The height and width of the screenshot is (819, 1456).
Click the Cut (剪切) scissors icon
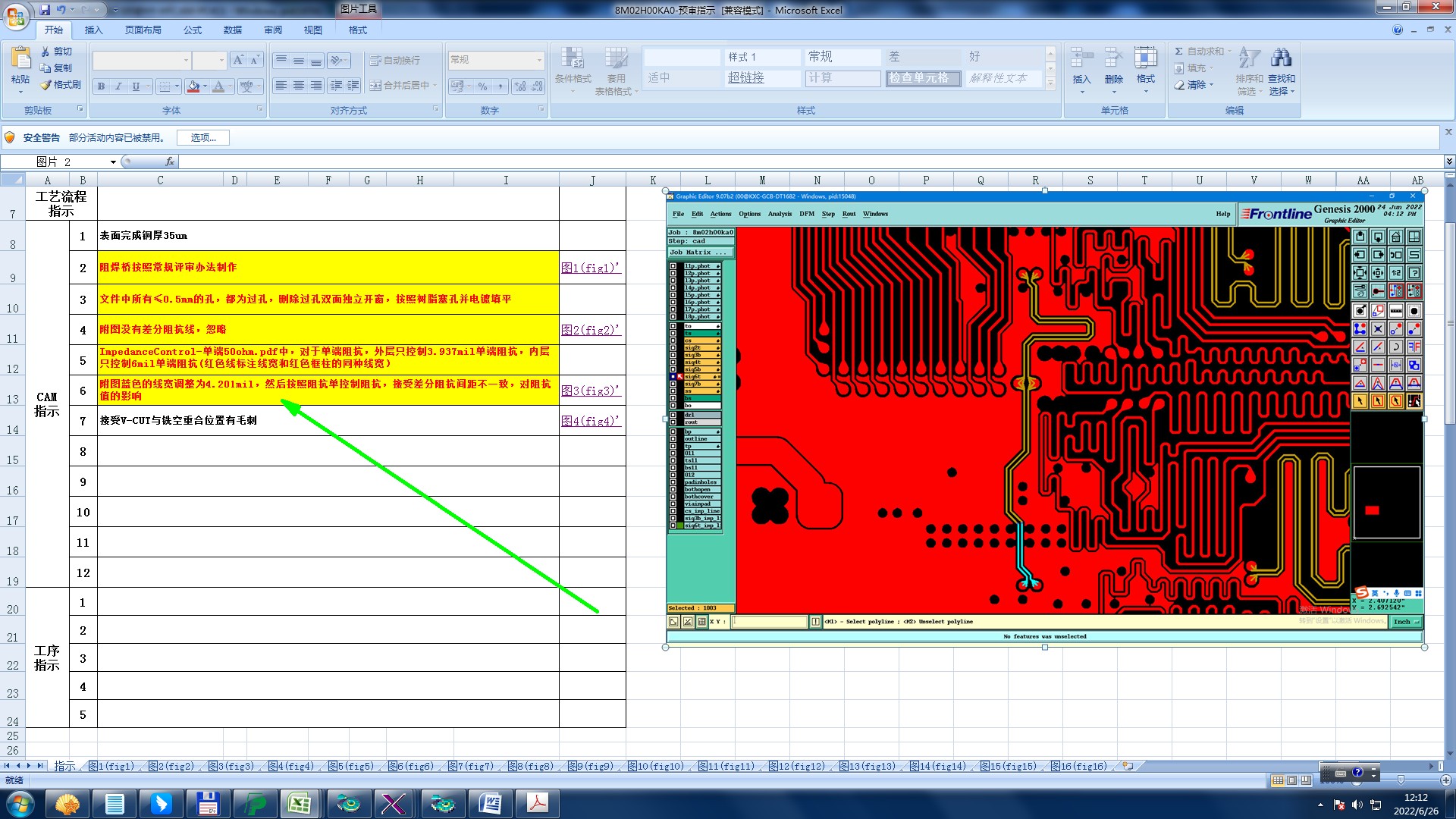[x=45, y=52]
